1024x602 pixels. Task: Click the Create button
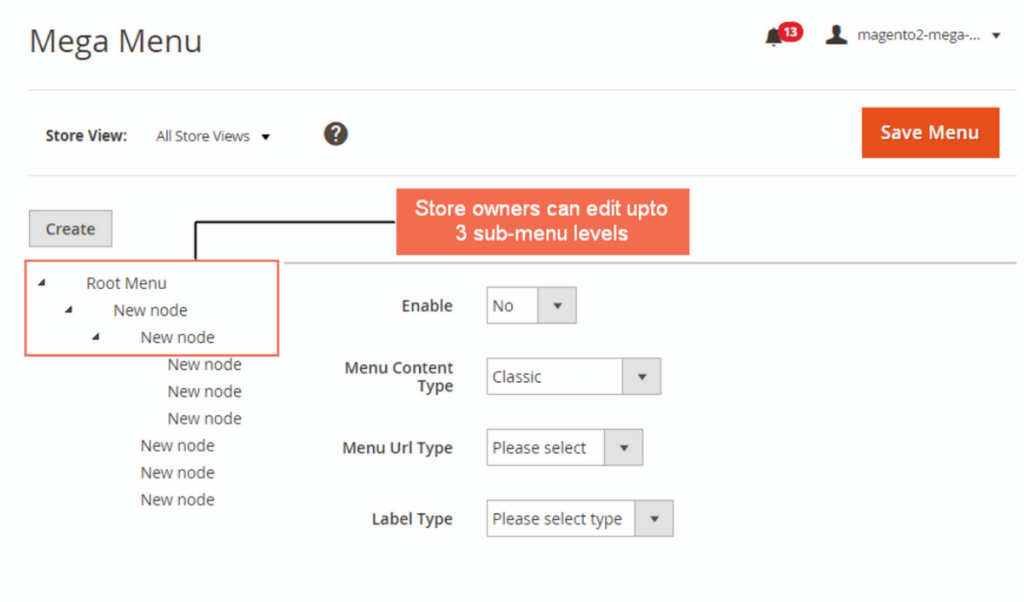click(70, 228)
